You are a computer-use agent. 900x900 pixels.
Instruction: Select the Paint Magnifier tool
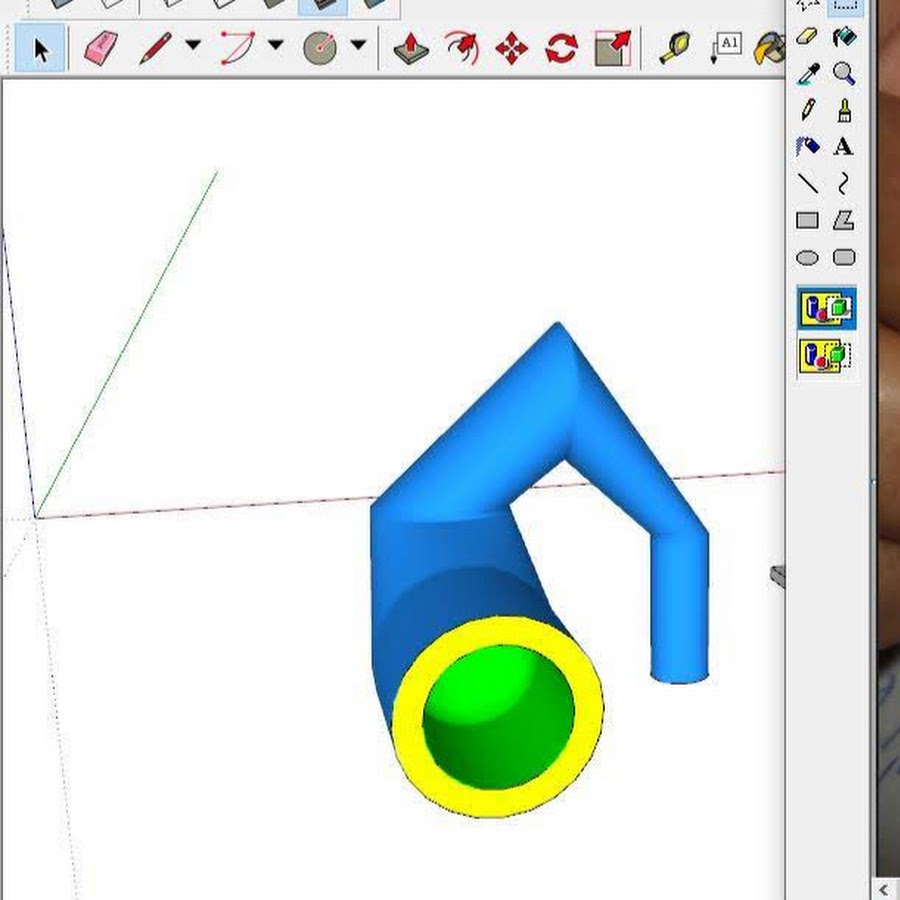point(844,73)
